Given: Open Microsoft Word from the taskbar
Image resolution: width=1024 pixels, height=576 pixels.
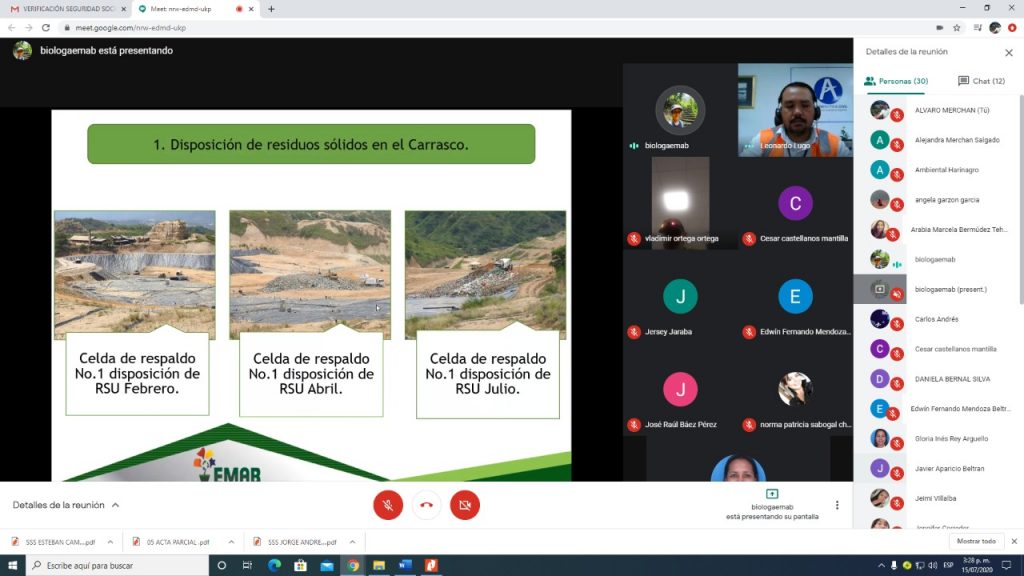Looking at the screenshot, I should [x=405, y=566].
